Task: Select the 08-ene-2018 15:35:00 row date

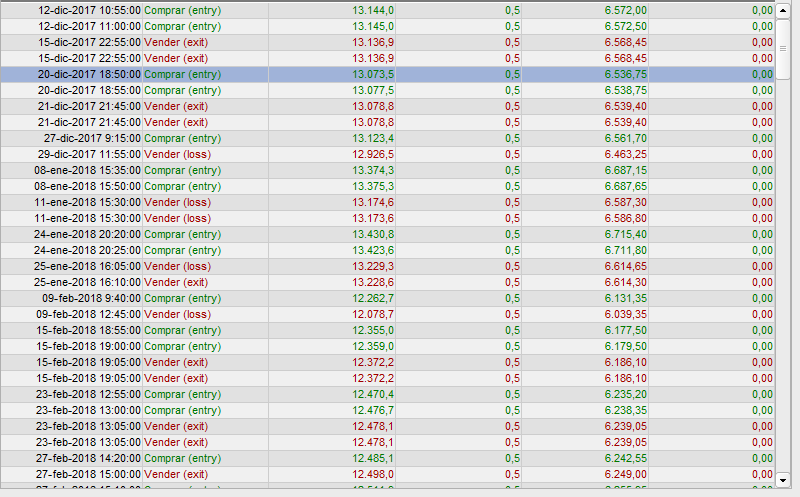Action: click(x=87, y=170)
